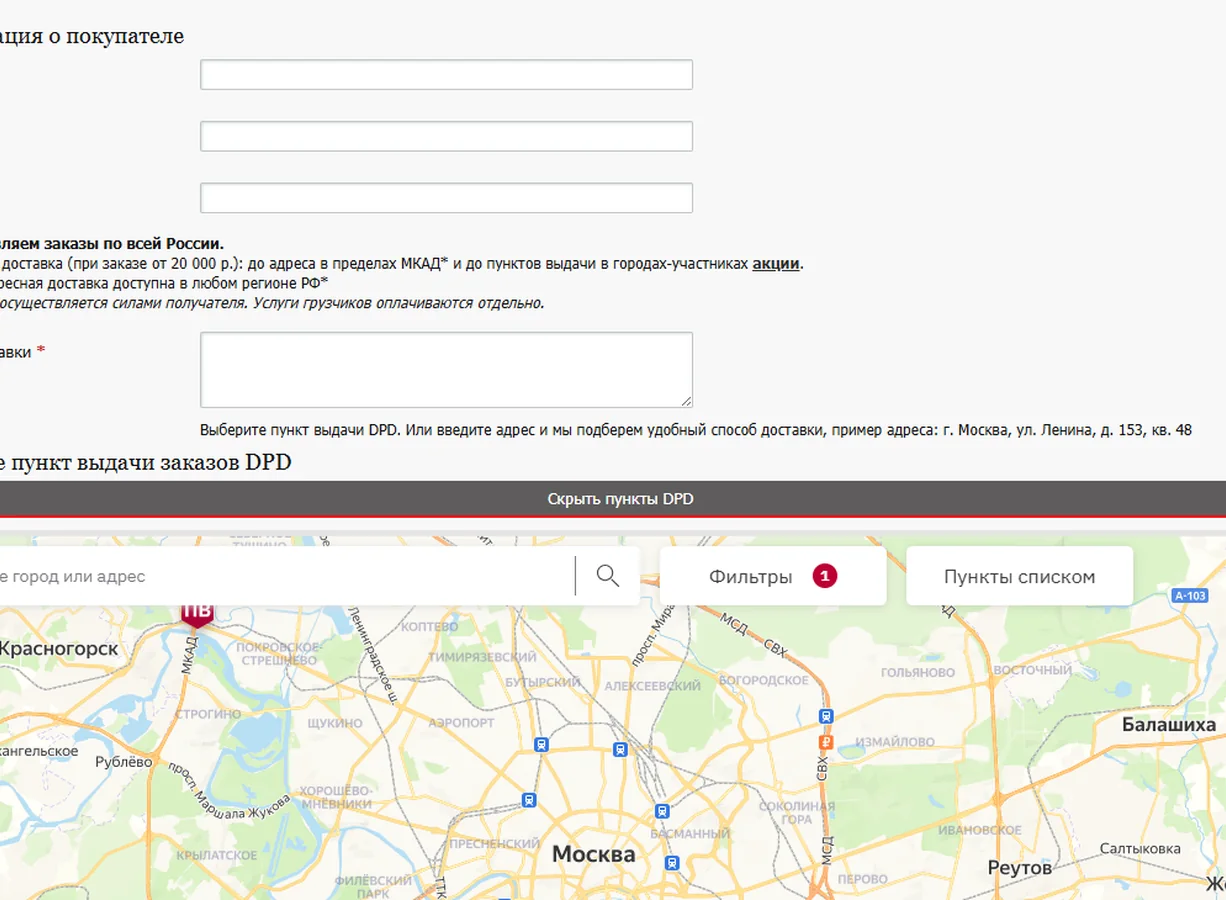The image size is (1226, 900).
Task: Click the Москва city label on map
Action: [594, 854]
